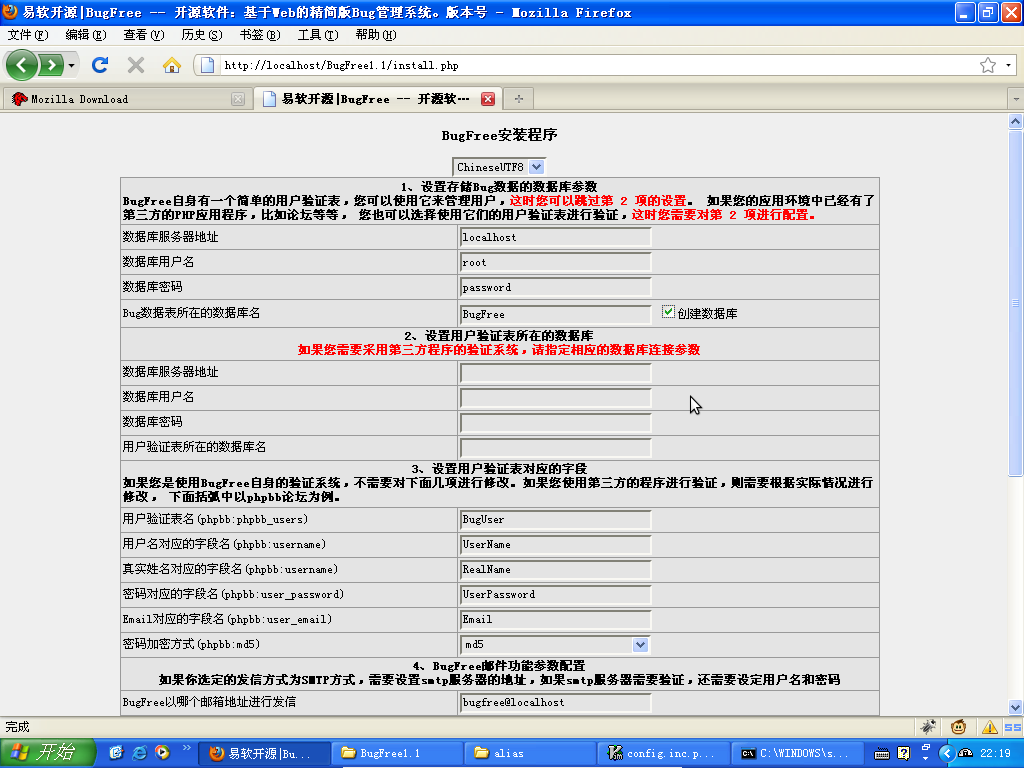
Task: Go forward with the forward arrow button
Action: 52,65
